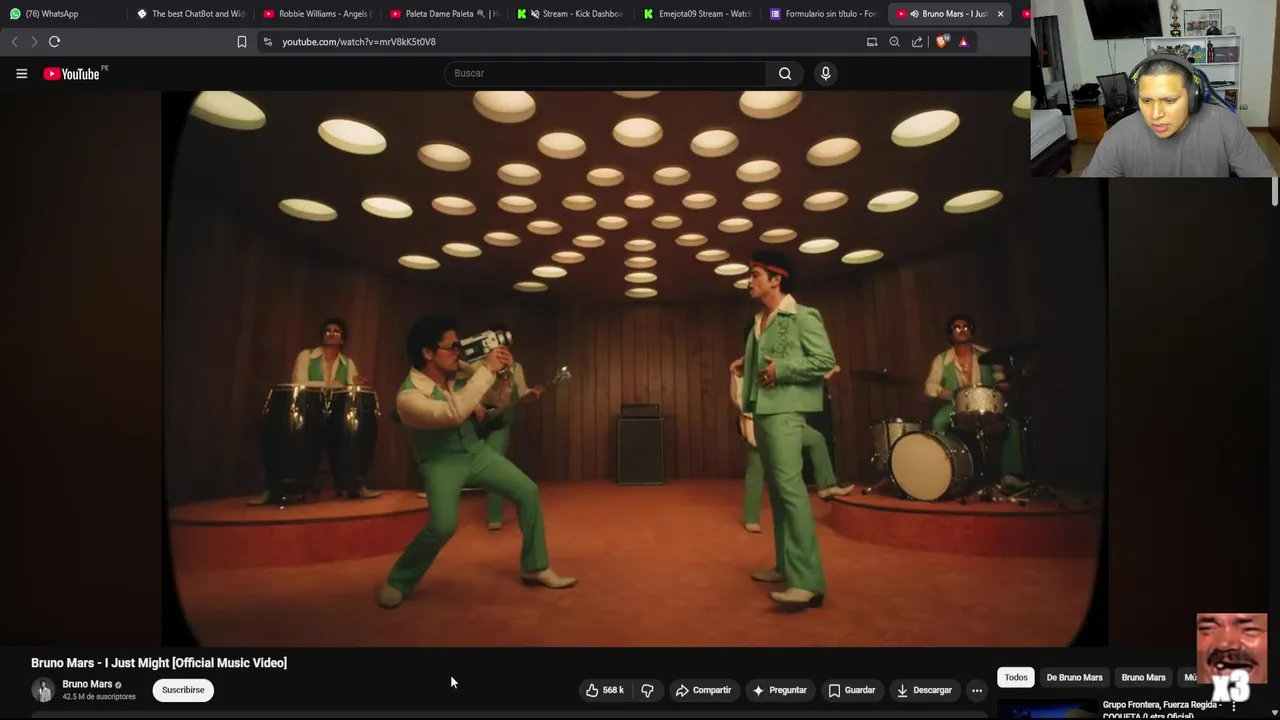Image resolution: width=1280 pixels, height=720 pixels.
Task: Click the Preguntar button
Action: (779, 690)
